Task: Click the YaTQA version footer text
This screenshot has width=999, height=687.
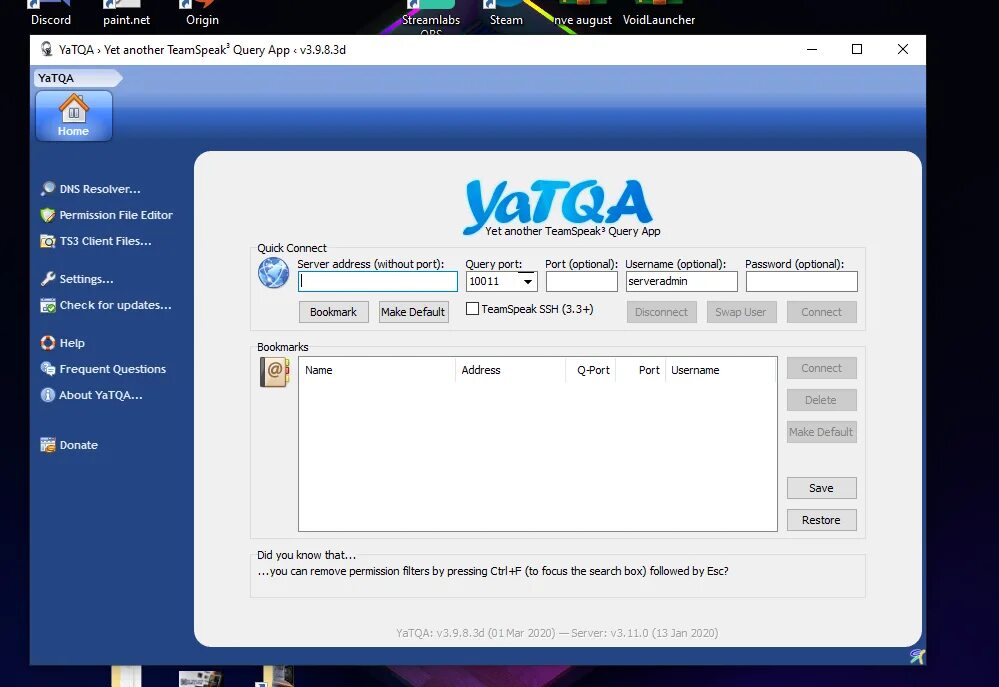Action: (557, 633)
